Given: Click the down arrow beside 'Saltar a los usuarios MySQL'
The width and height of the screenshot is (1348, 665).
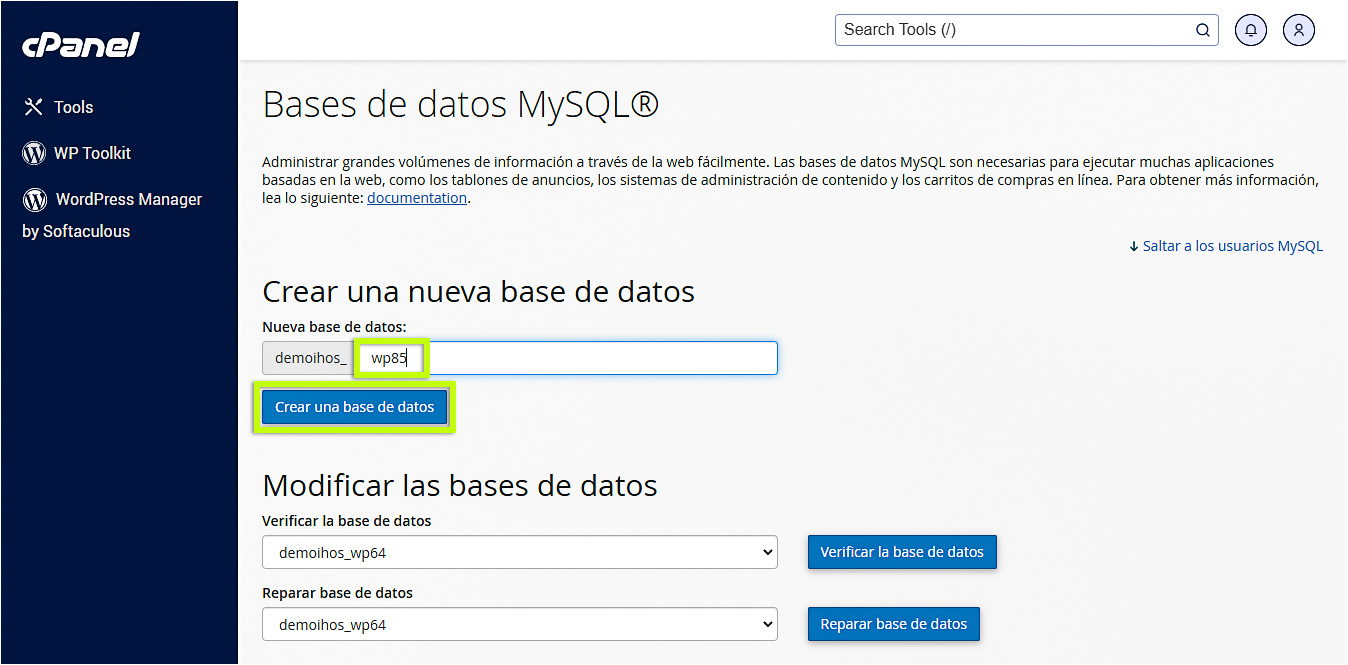Looking at the screenshot, I should click(x=1134, y=245).
